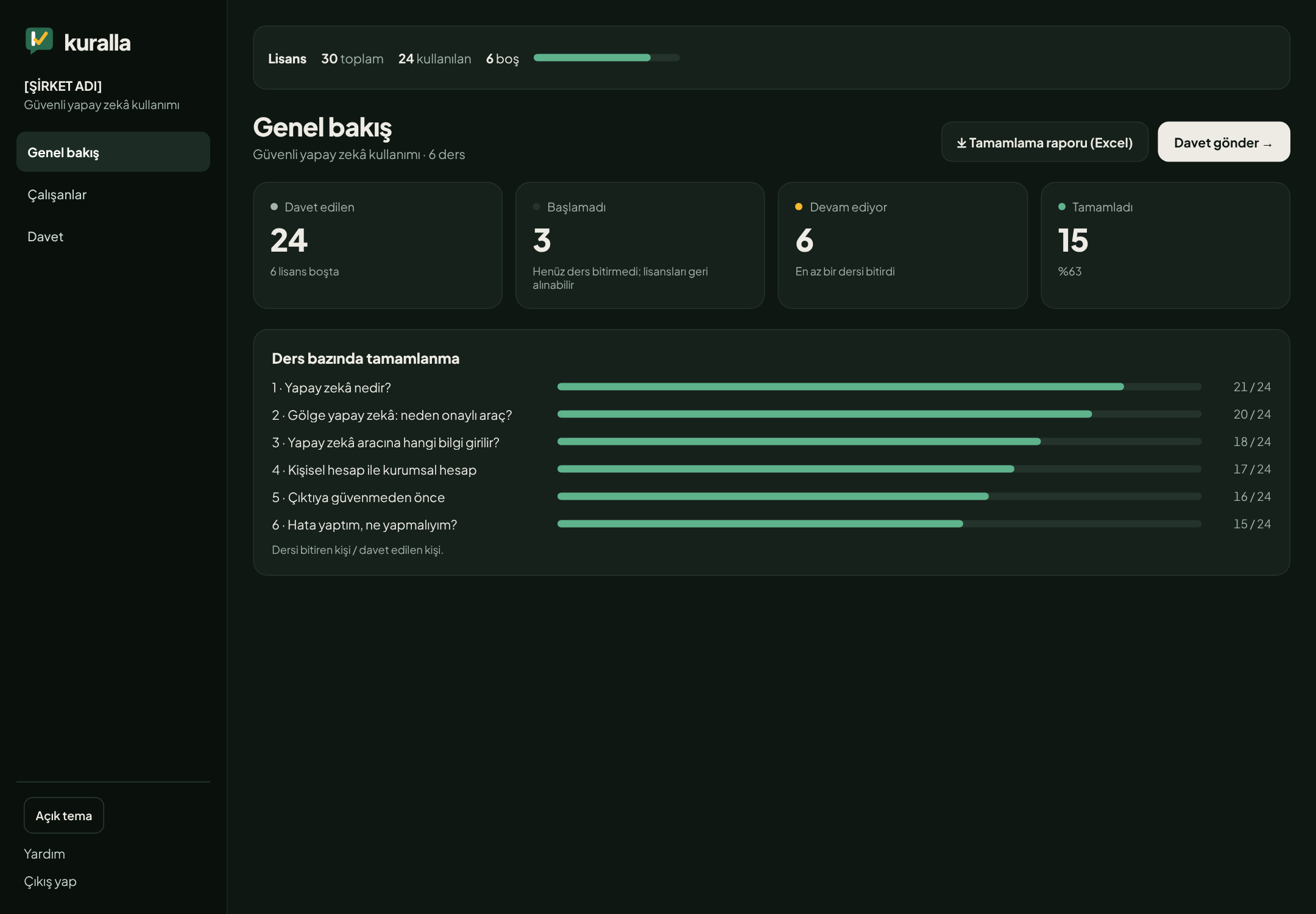Click the '%63' completion percentage
Screen dimensions: 1316x914
(x=1070, y=271)
